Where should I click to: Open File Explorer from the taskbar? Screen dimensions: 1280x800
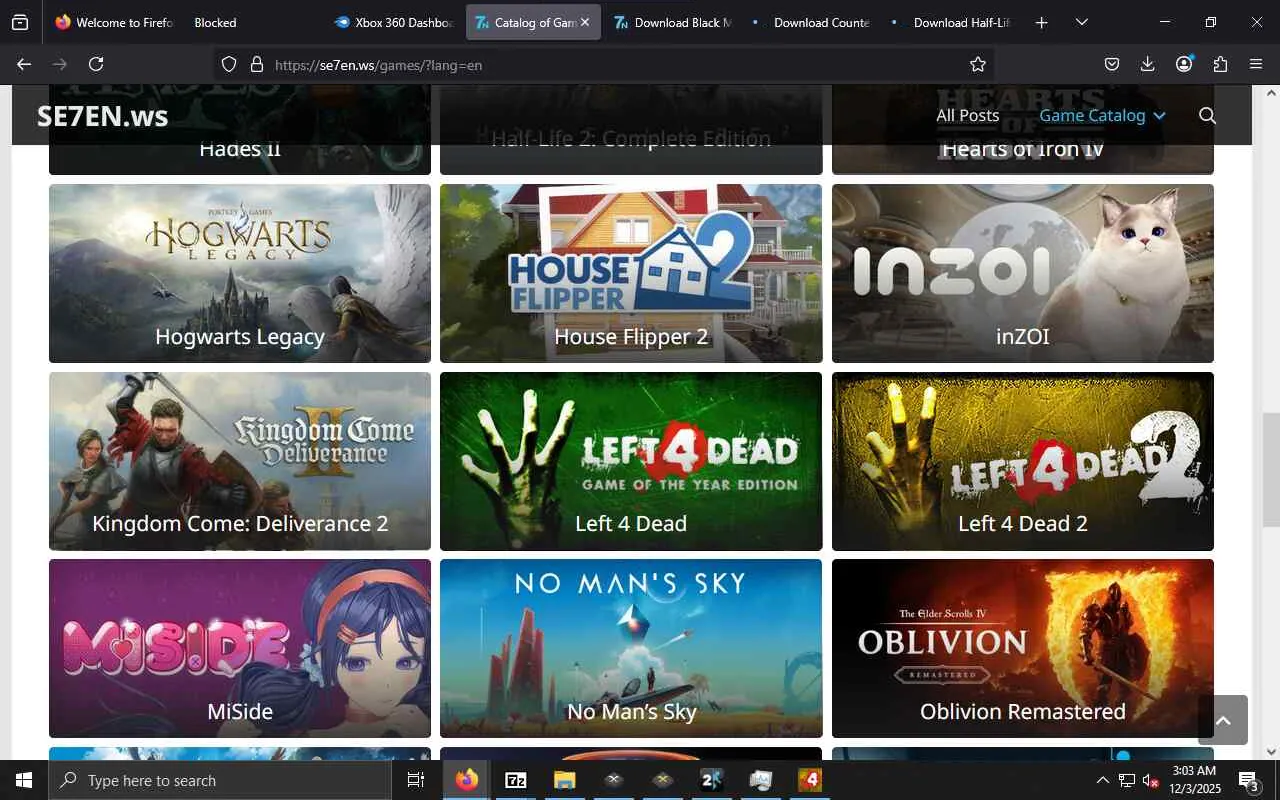pos(565,780)
